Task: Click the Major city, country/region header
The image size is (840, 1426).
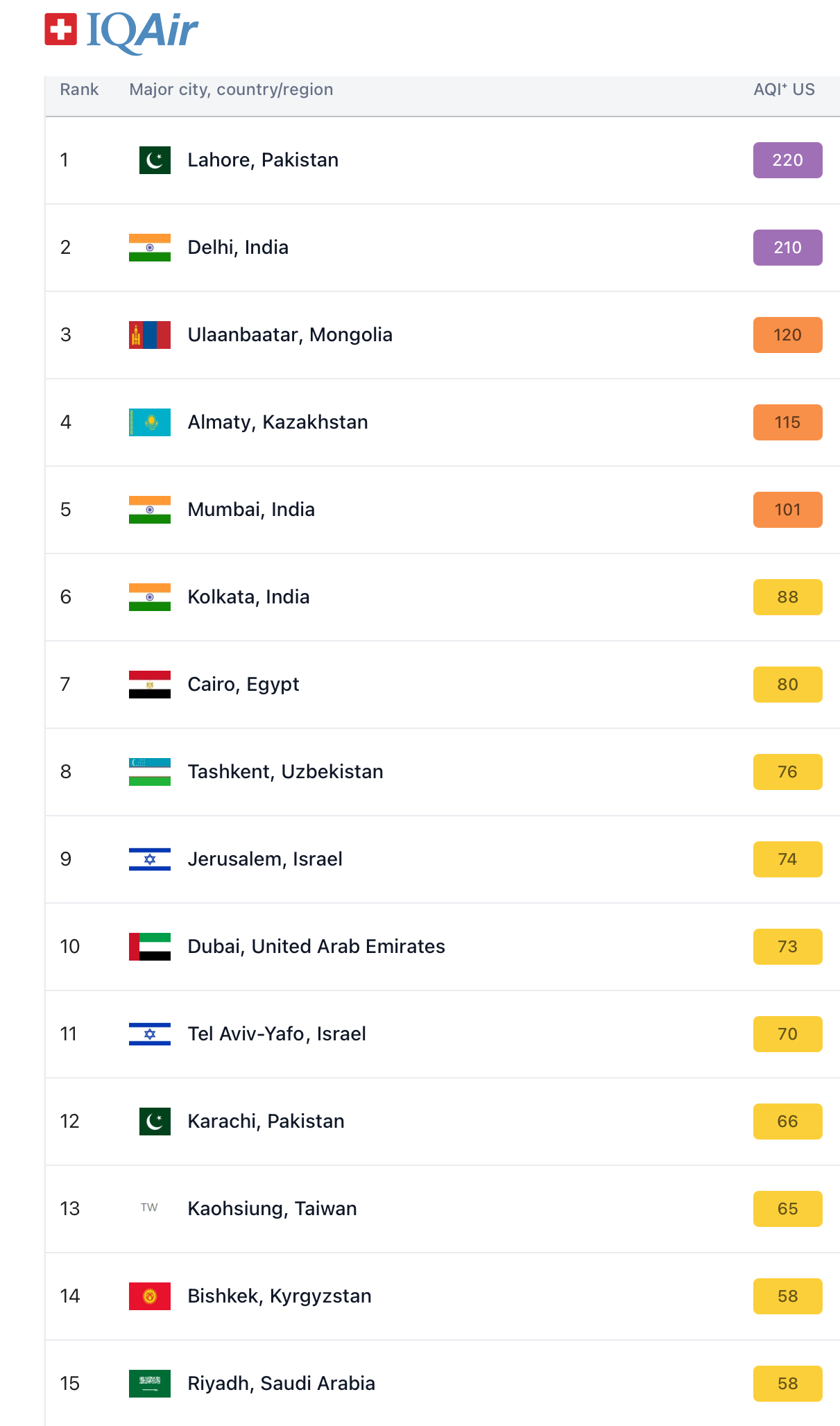Action: (x=231, y=89)
